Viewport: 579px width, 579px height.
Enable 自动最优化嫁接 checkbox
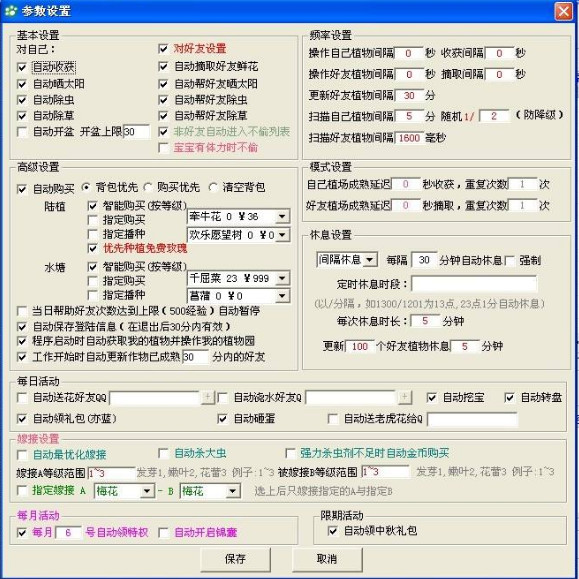[x=22, y=455]
